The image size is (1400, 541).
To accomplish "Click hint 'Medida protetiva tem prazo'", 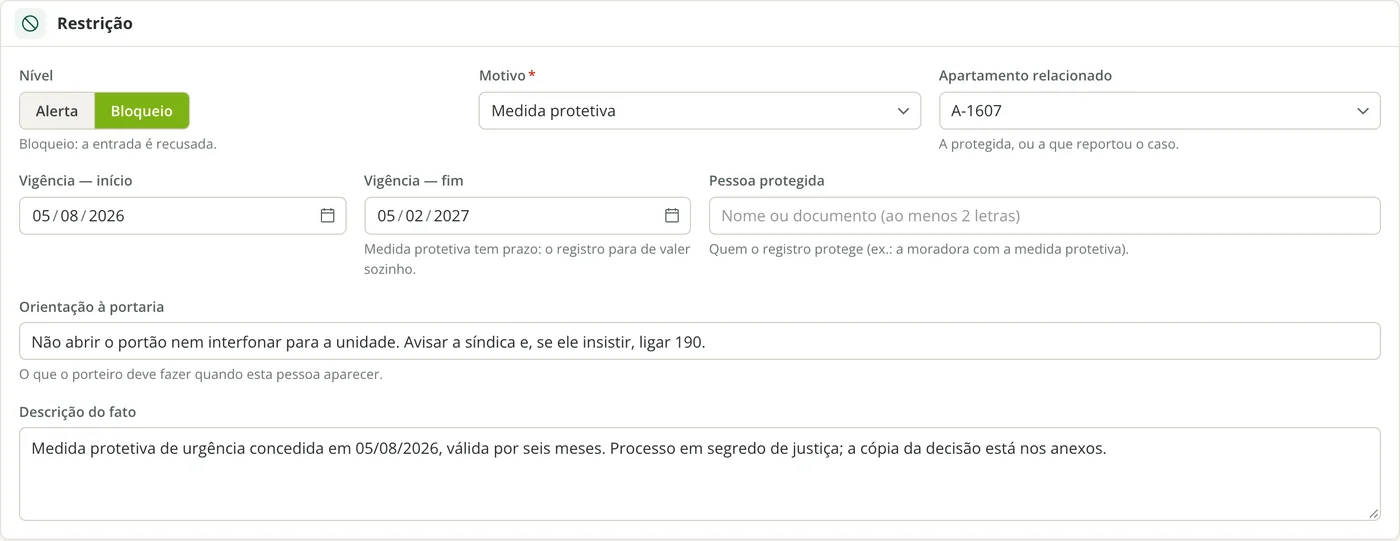I will tap(527, 259).
